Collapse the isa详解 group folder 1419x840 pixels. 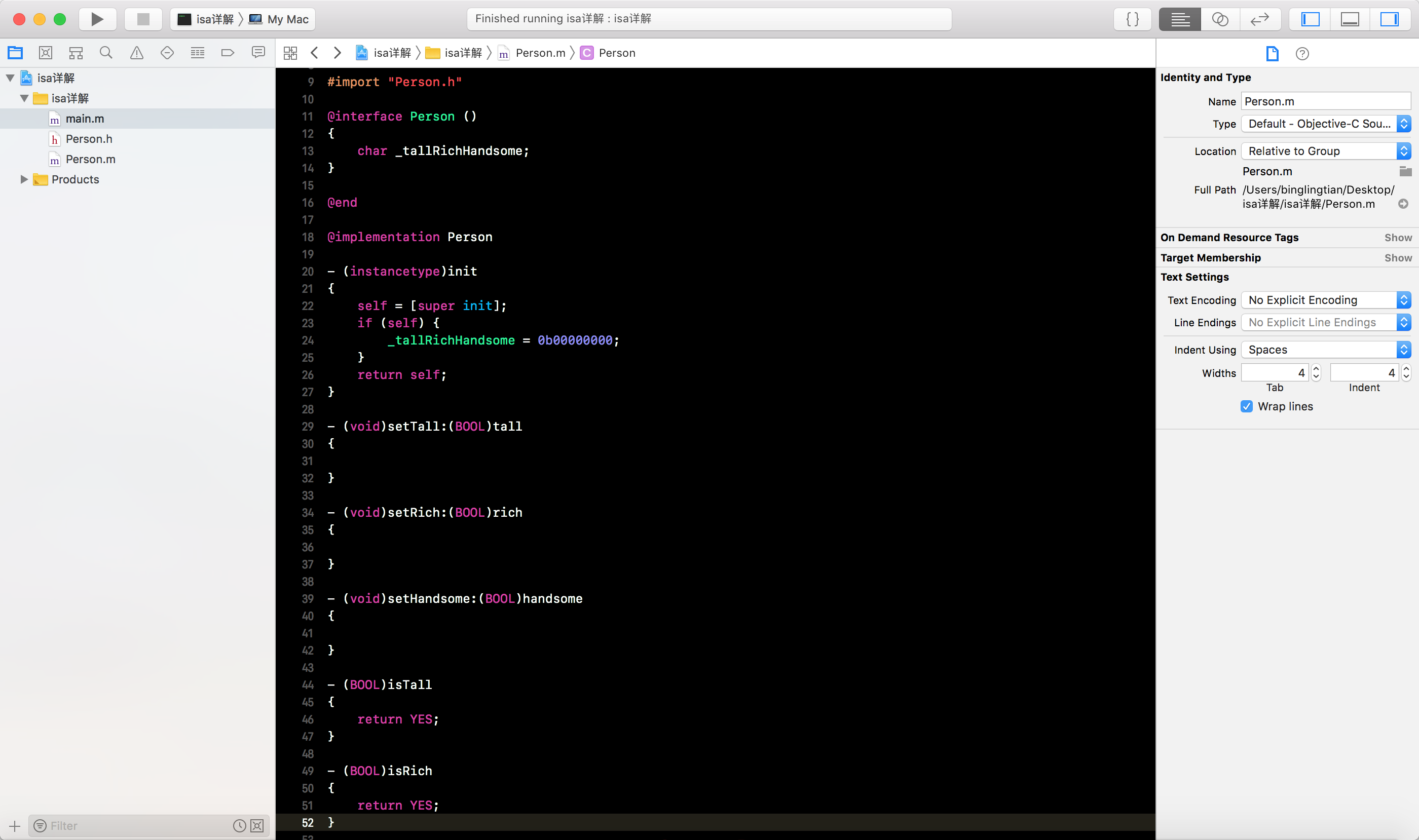click(x=24, y=98)
